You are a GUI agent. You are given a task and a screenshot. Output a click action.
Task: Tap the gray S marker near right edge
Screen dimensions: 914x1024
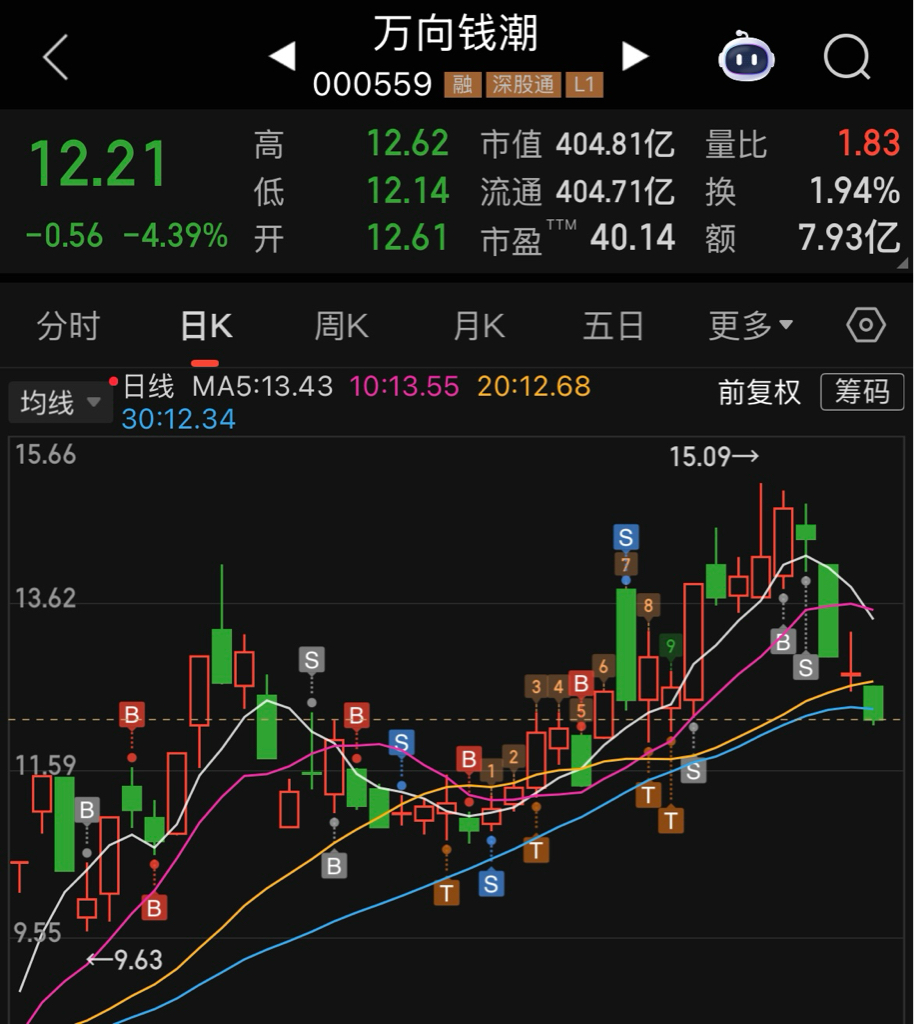tap(806, 667)
